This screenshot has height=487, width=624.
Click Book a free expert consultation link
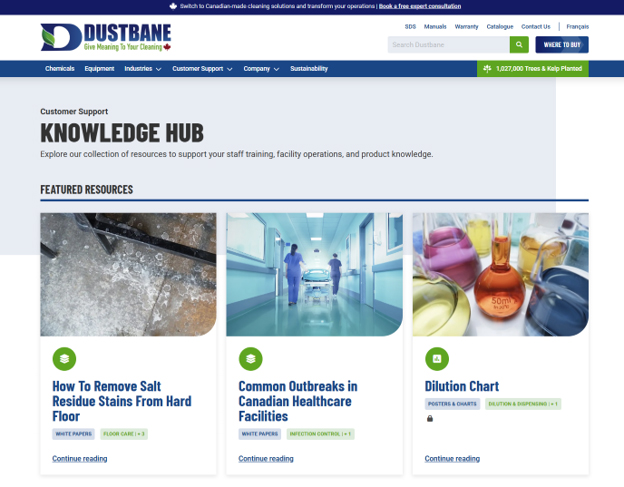click(x=420, y=6)
